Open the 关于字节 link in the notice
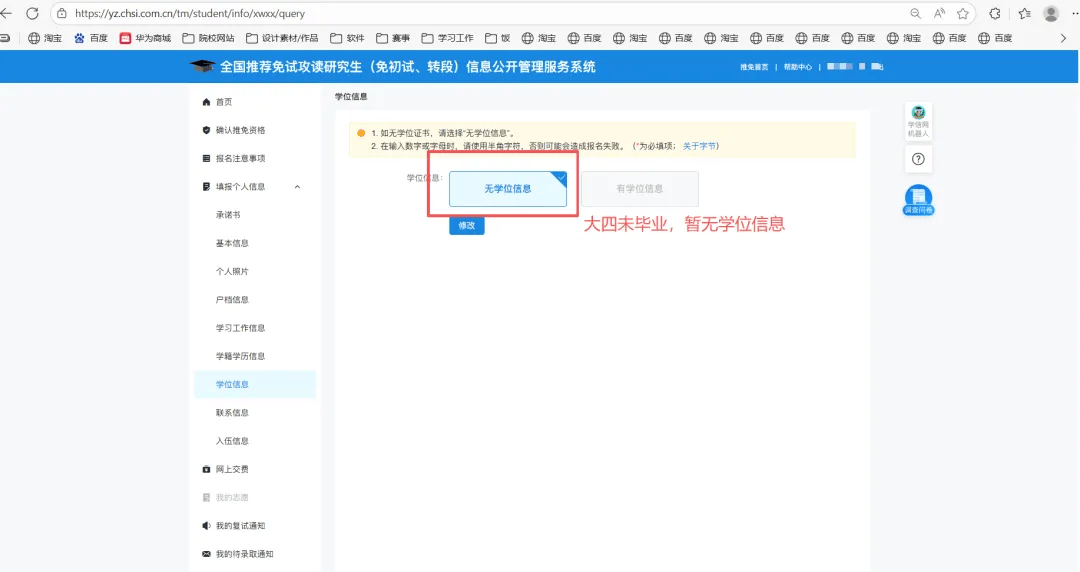The image size is (1080, 572). point(699,146)
